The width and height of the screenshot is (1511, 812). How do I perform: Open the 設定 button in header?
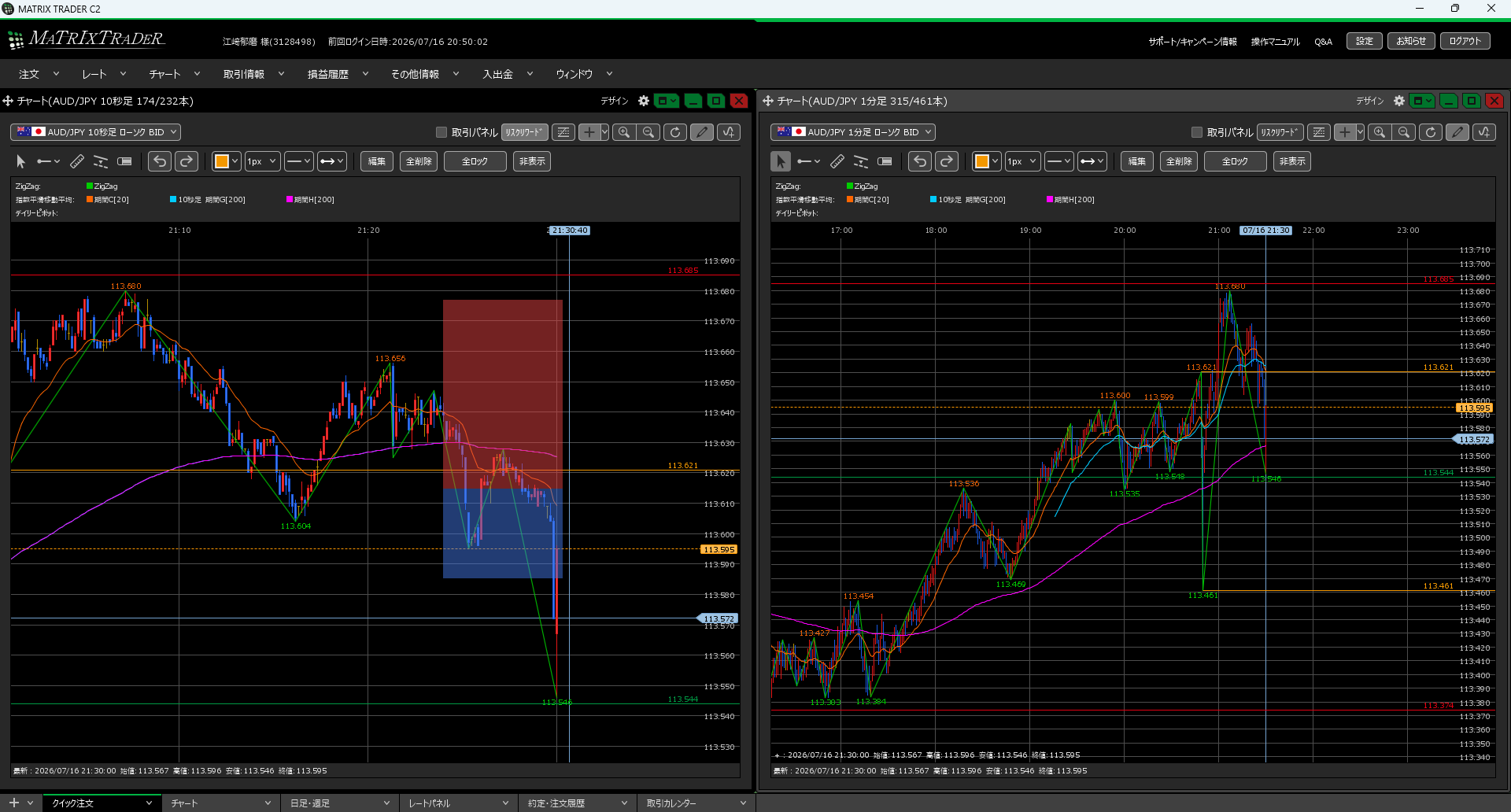coord(1365,41)
